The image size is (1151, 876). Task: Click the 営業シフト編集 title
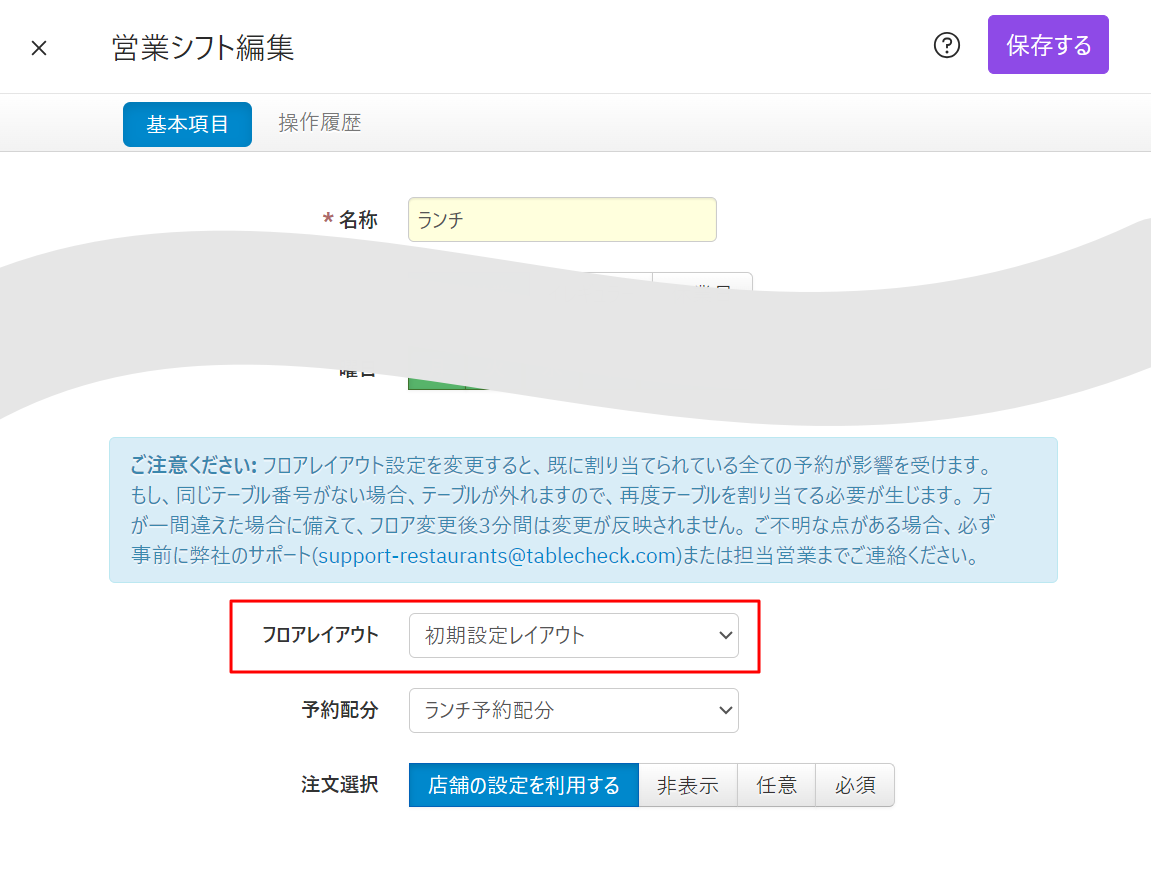[203, 48]
